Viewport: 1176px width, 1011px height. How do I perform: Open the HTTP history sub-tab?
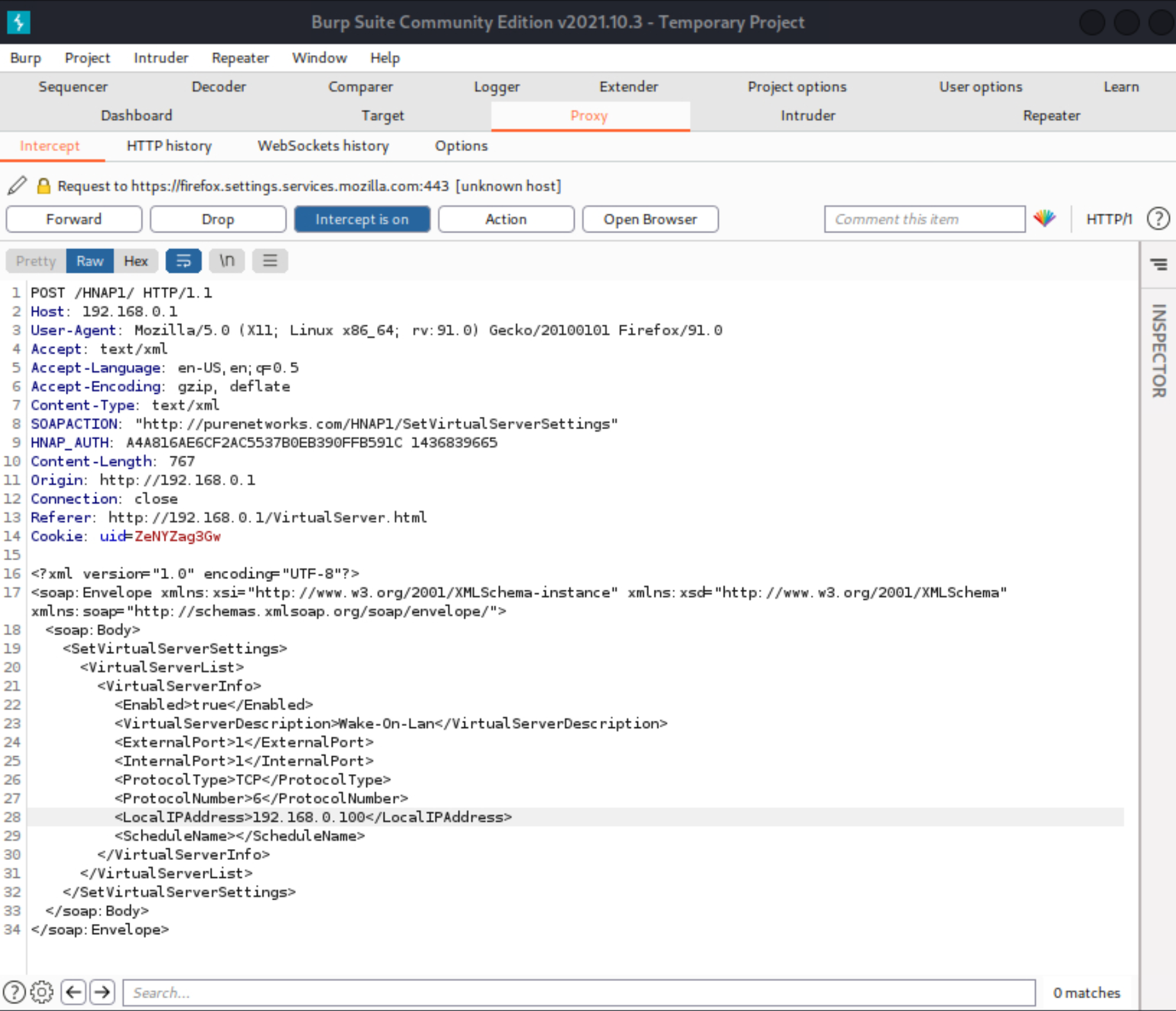(169, 146)
